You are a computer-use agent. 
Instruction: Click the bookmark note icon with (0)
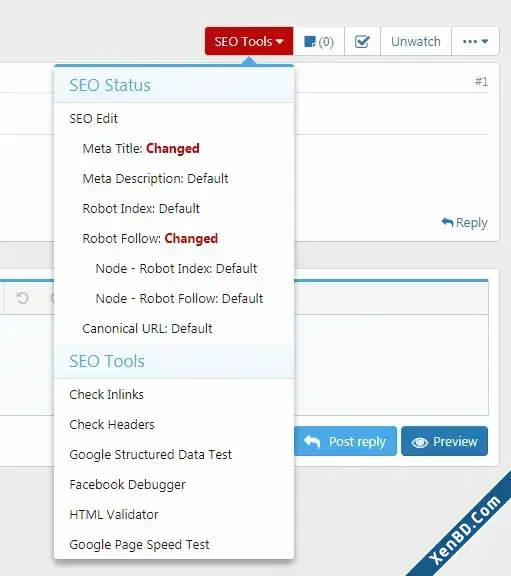(319, 42)
